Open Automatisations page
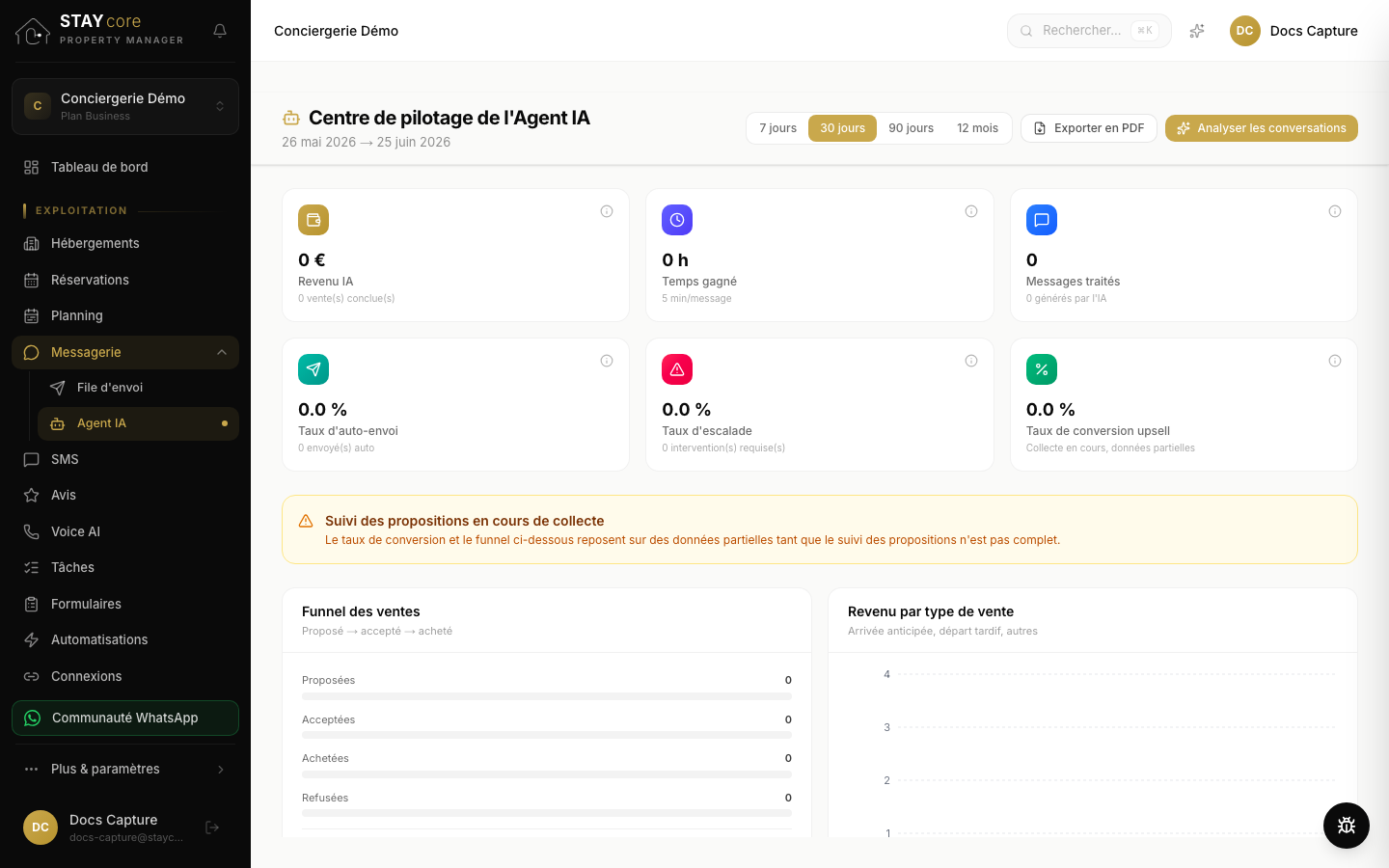 pos(125,639)
